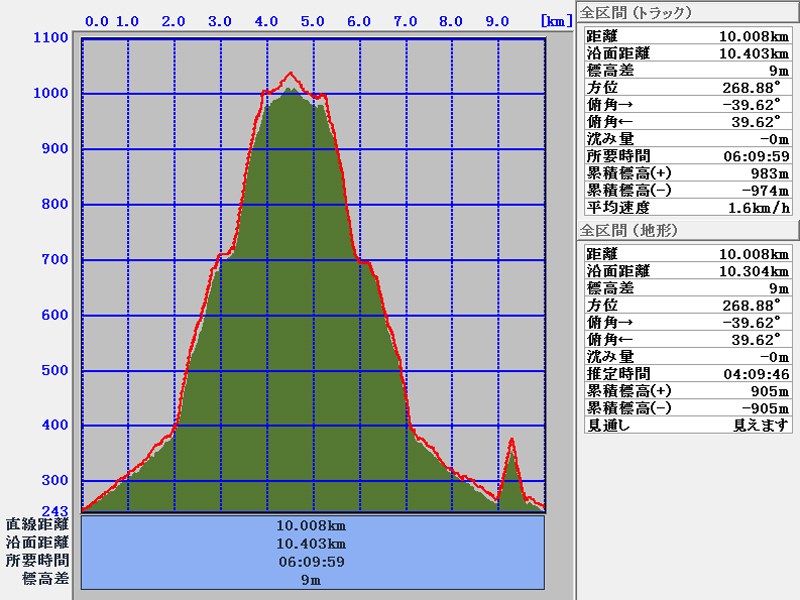Screen dimensions: 800x600
Task: Click the small secondary peak near 9.0 km
Action: 512,440
